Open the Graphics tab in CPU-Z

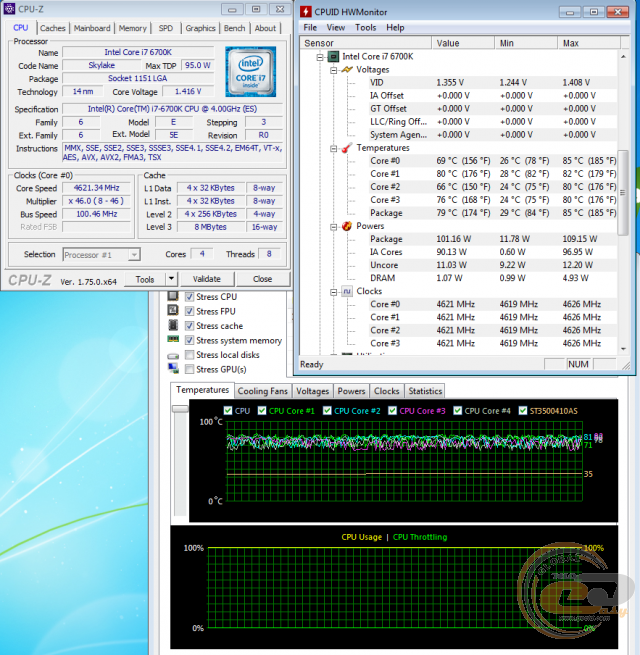[x=201, y=28]
